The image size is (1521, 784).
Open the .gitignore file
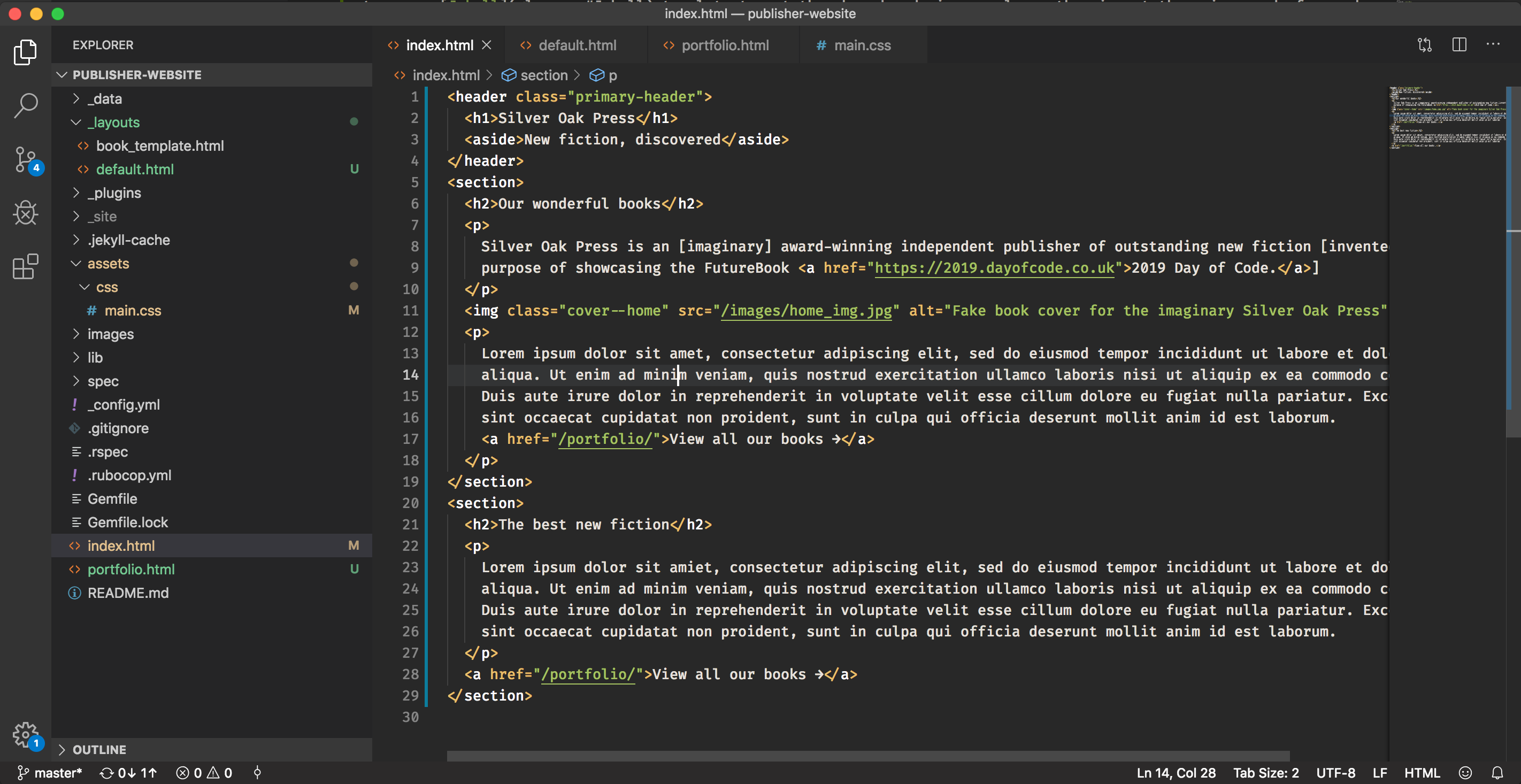(x=212, y=428)
